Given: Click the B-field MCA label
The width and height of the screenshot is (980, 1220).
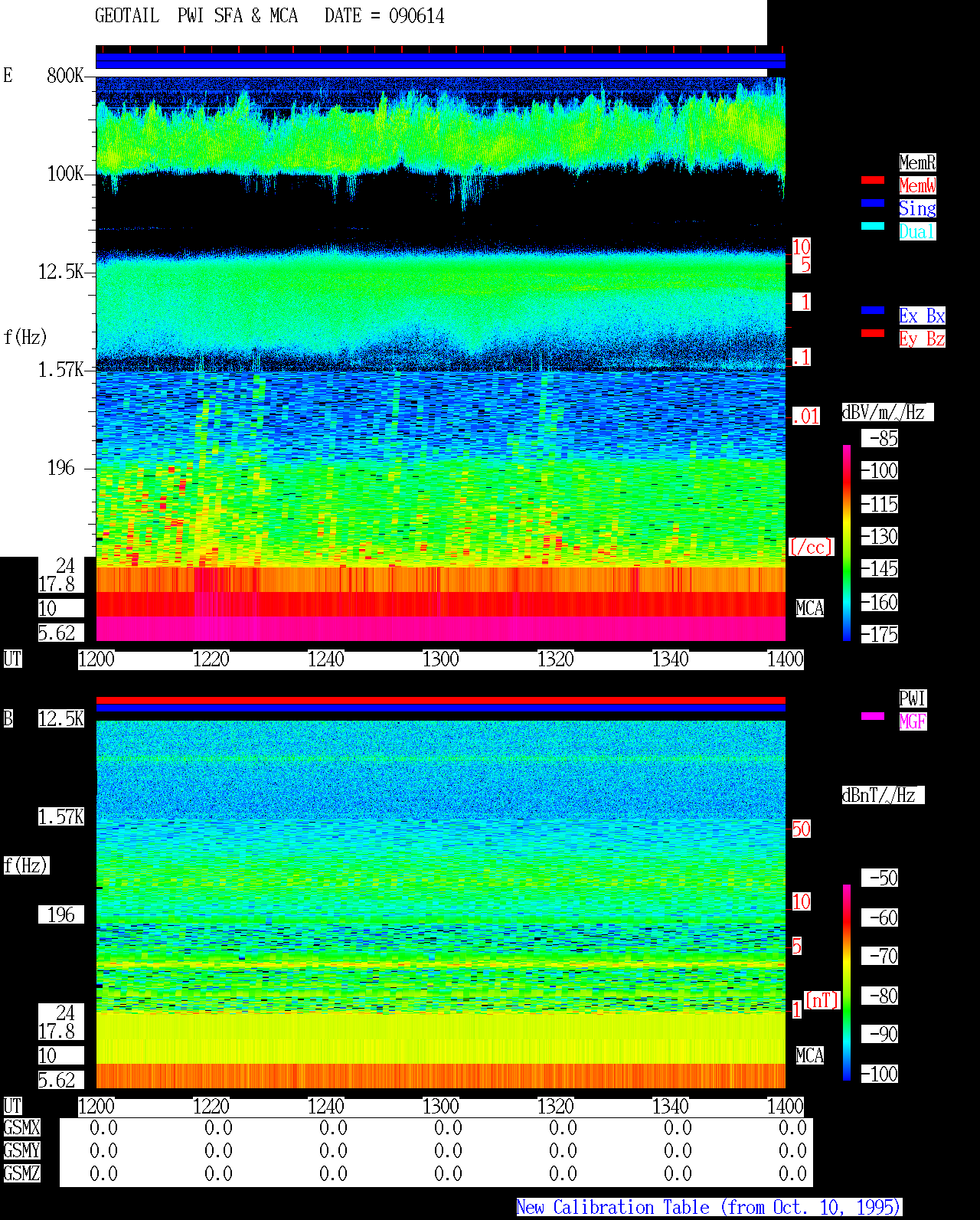Looking at the screenshot, I should [809, 1056].
